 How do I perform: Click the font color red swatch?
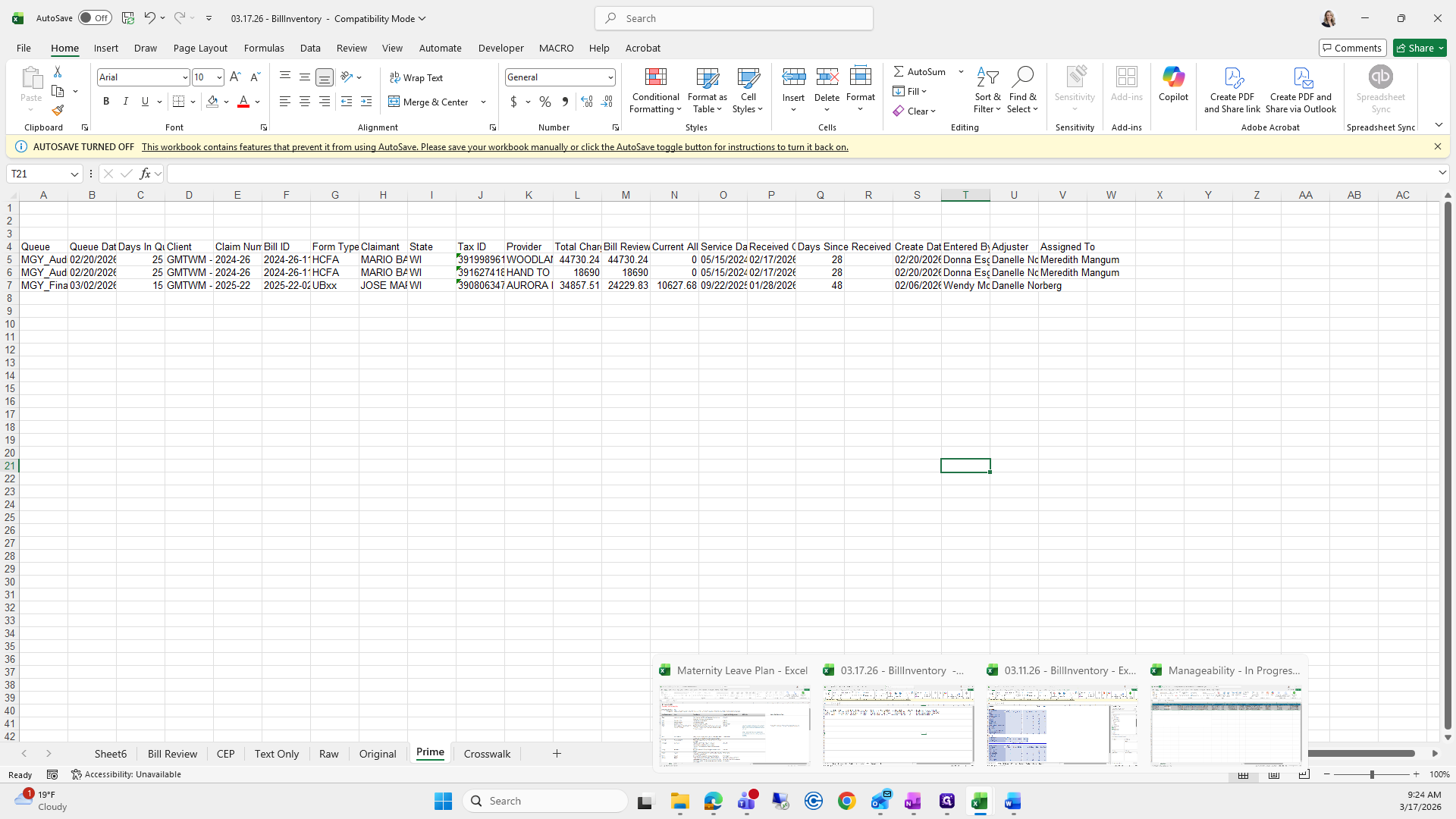pyautogui.click(x=243, y=102)
